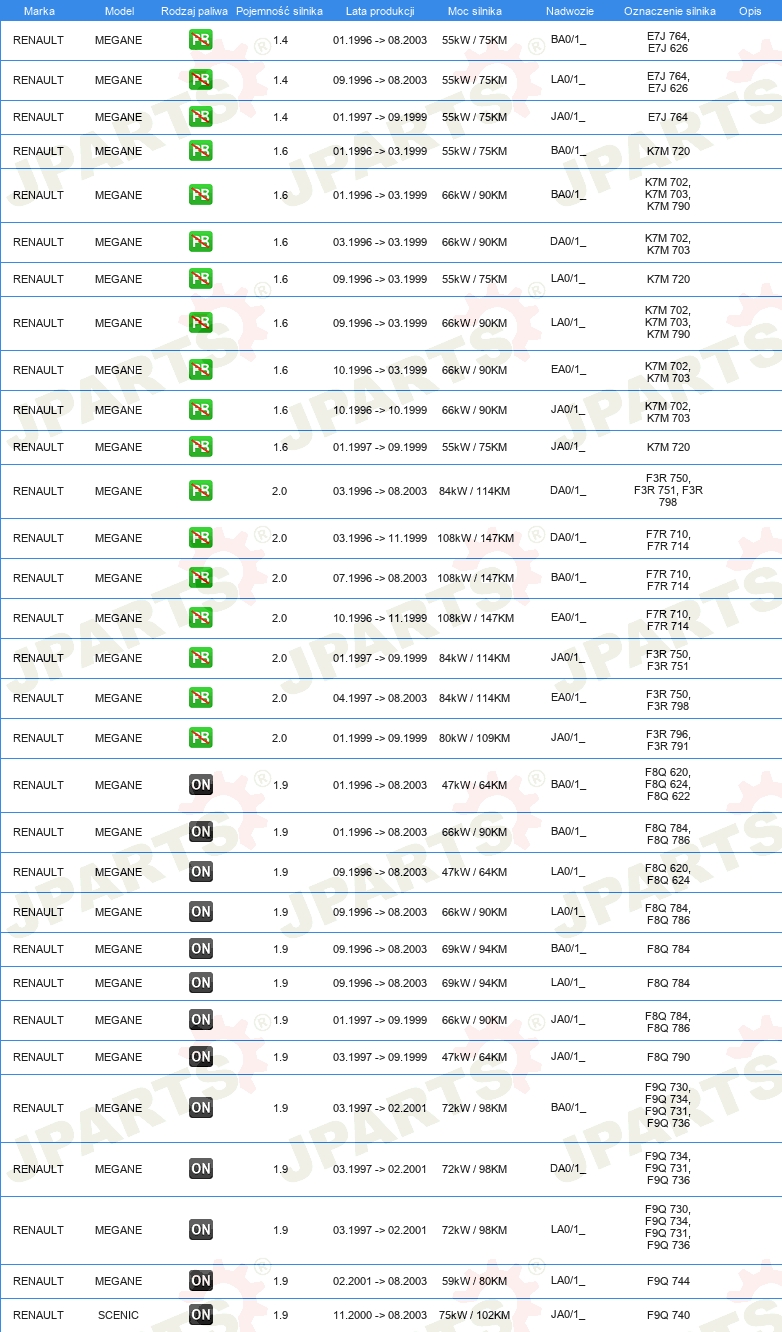
Task: Click the petrol icon in the 1.4 JA0/1_ row
Action: 200,117
